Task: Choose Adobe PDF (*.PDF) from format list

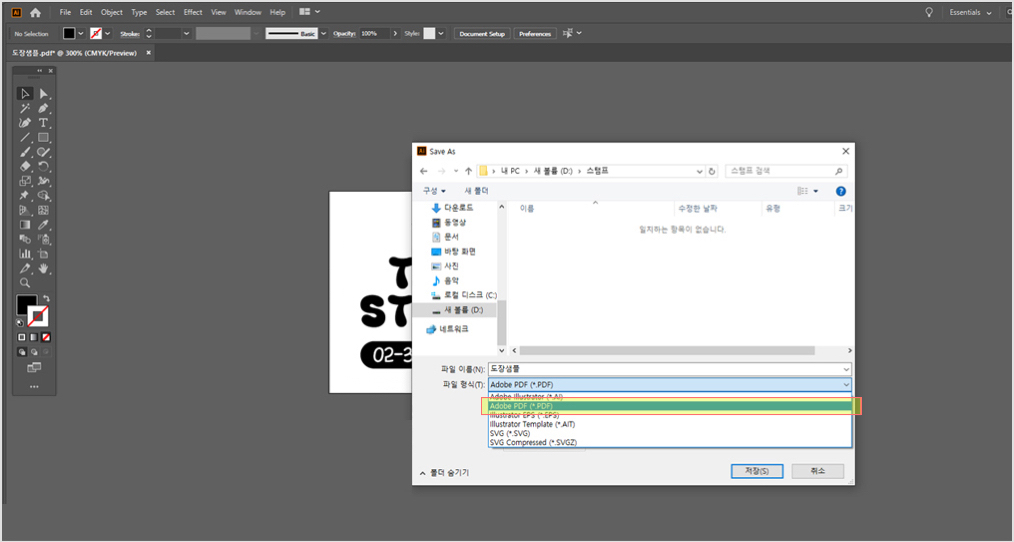Action: coord(670,406)
